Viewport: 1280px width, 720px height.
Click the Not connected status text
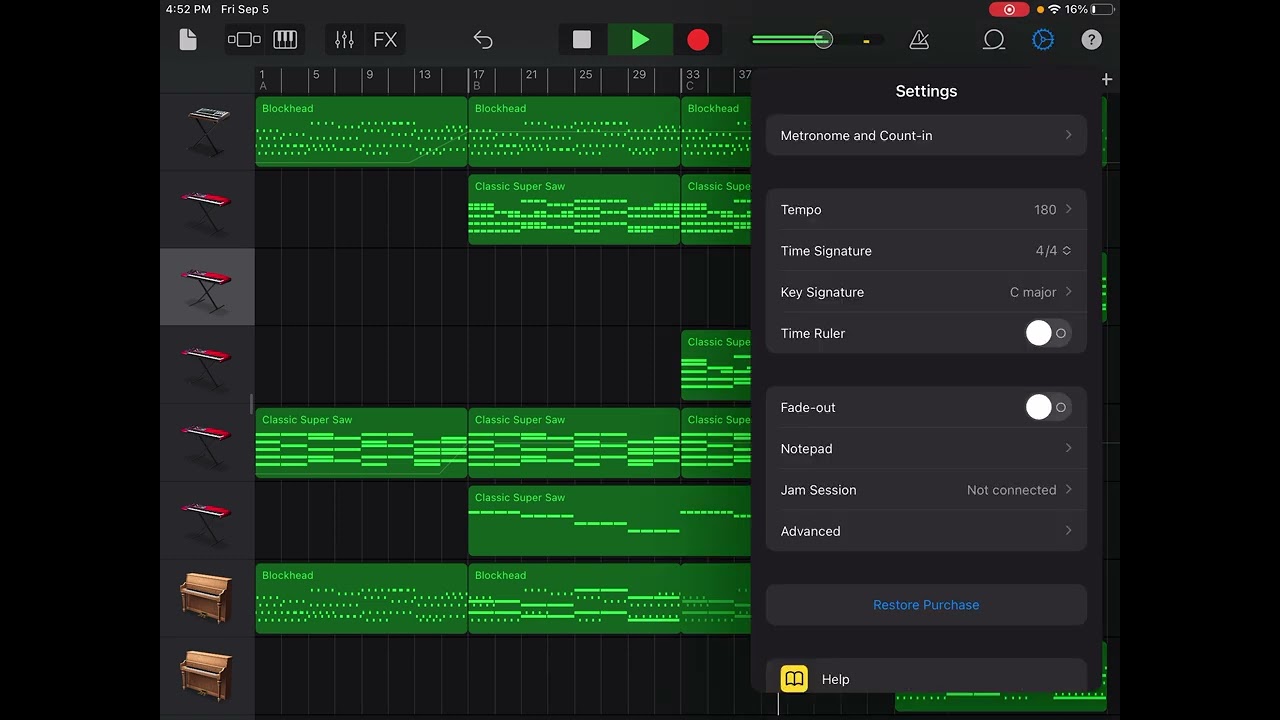1011,490
